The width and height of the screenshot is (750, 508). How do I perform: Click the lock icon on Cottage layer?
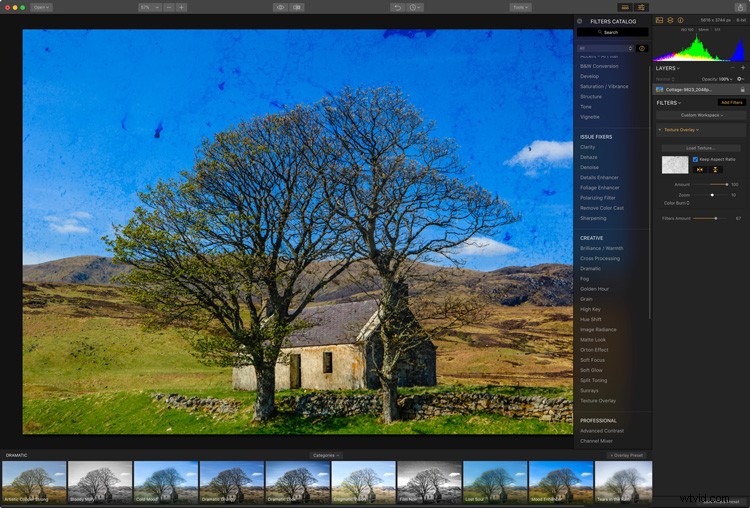pos(742,89)
